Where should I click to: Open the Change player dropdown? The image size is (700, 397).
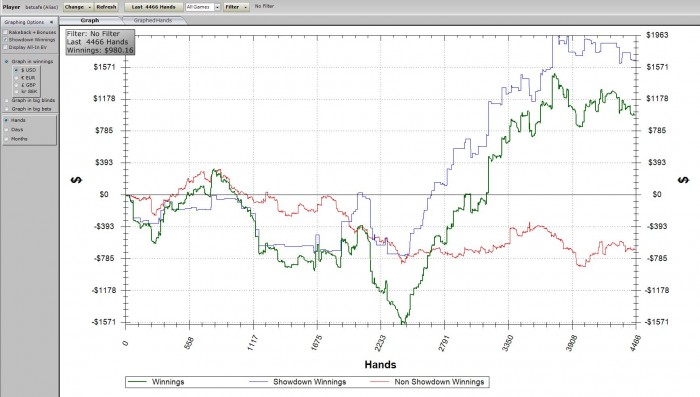pyautogui.click(x=78, y=7)
